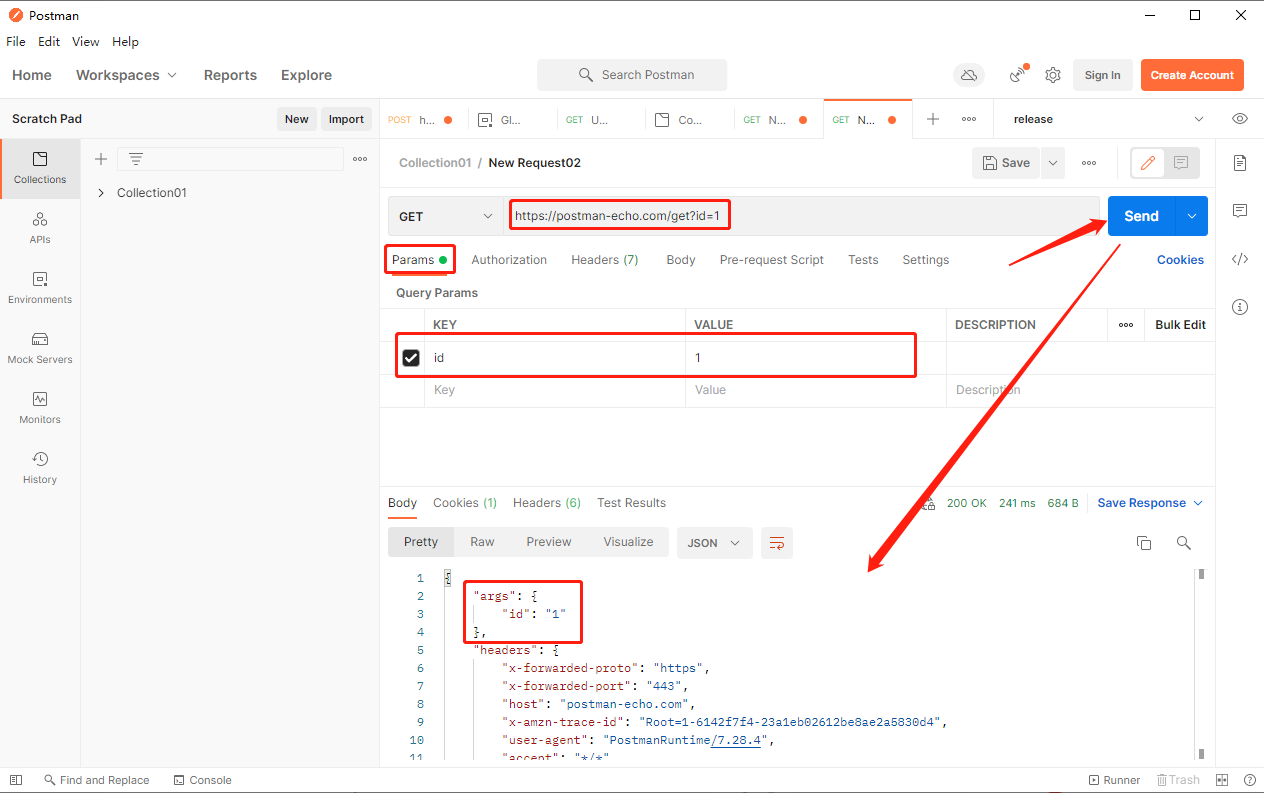This screenshot has height=793, width=1264.
Task: Search the response with magnifier icon
Action: pyautogui.click(x=1184, y=543)
